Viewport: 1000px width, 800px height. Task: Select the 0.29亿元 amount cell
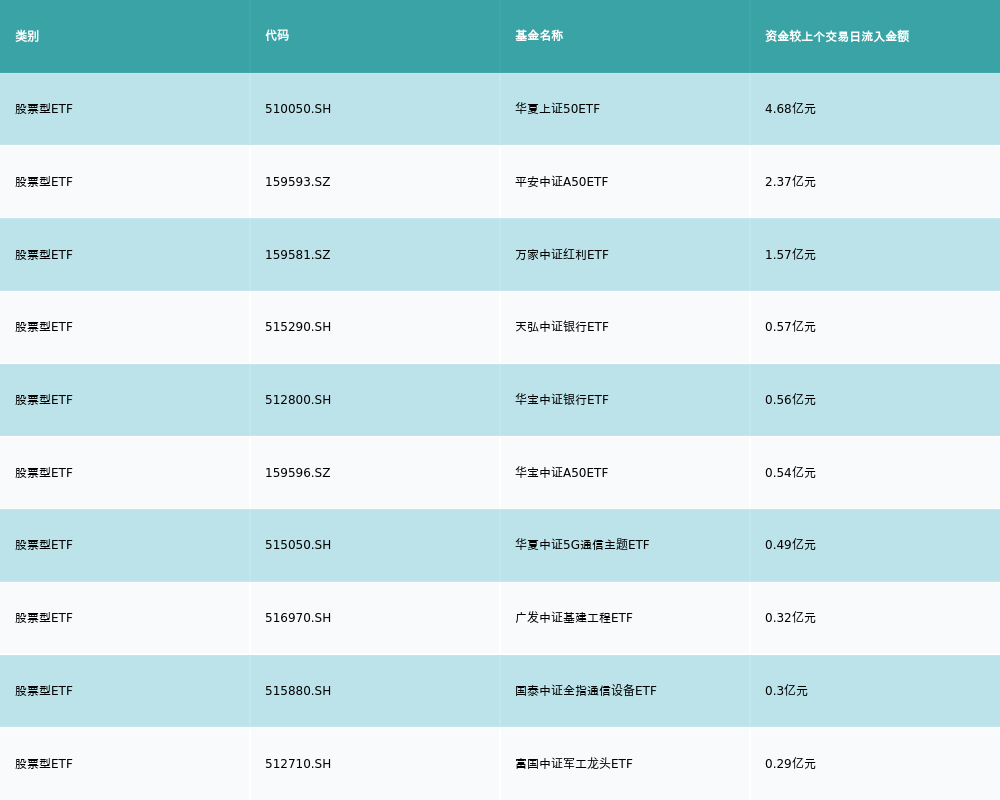pyautogui.click(x=790, y=764)
